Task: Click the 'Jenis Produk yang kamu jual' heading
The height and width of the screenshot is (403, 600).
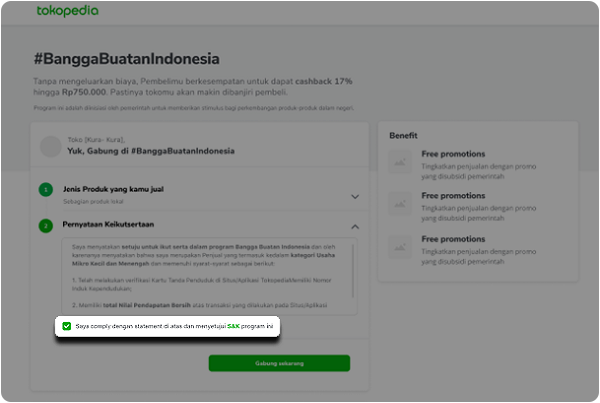Action: pos(113,189)
